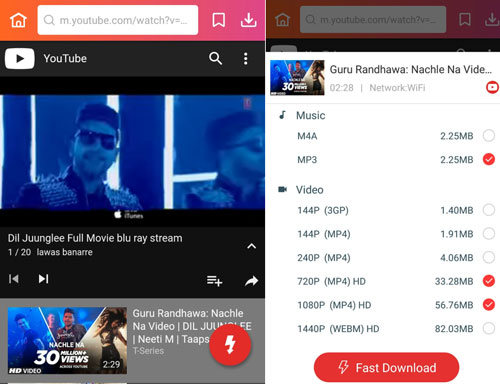The height and width of the screenshot is (384, 500).
Task: Click the 'Music' section heading
Action: tap(311, 115)
